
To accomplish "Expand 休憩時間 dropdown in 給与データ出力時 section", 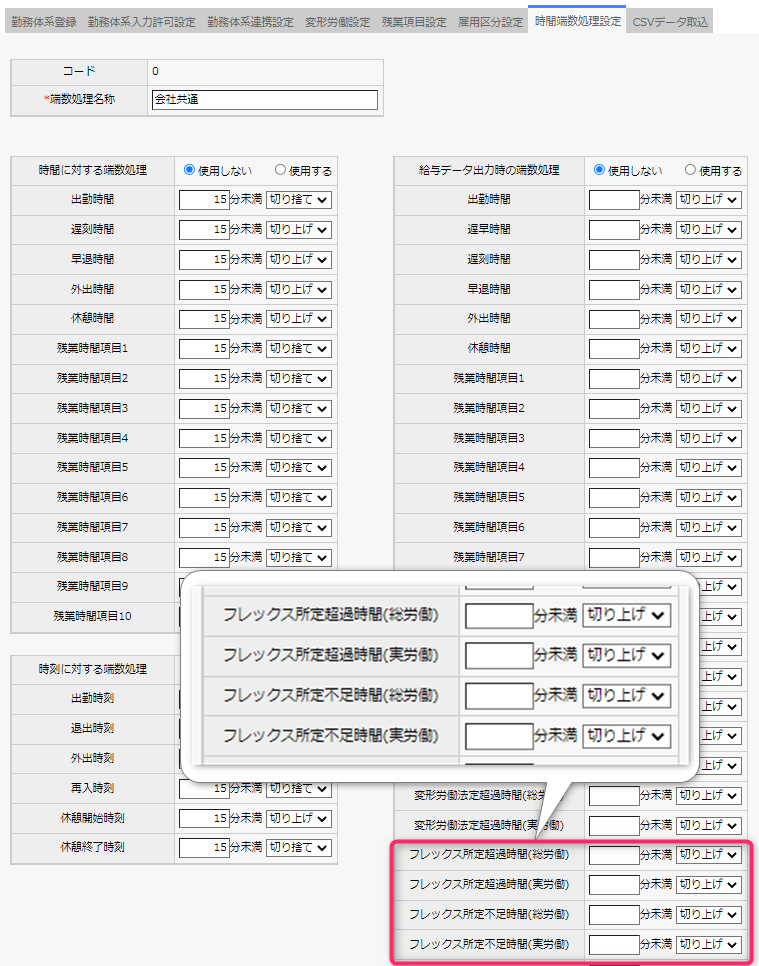I will [708, 349].
